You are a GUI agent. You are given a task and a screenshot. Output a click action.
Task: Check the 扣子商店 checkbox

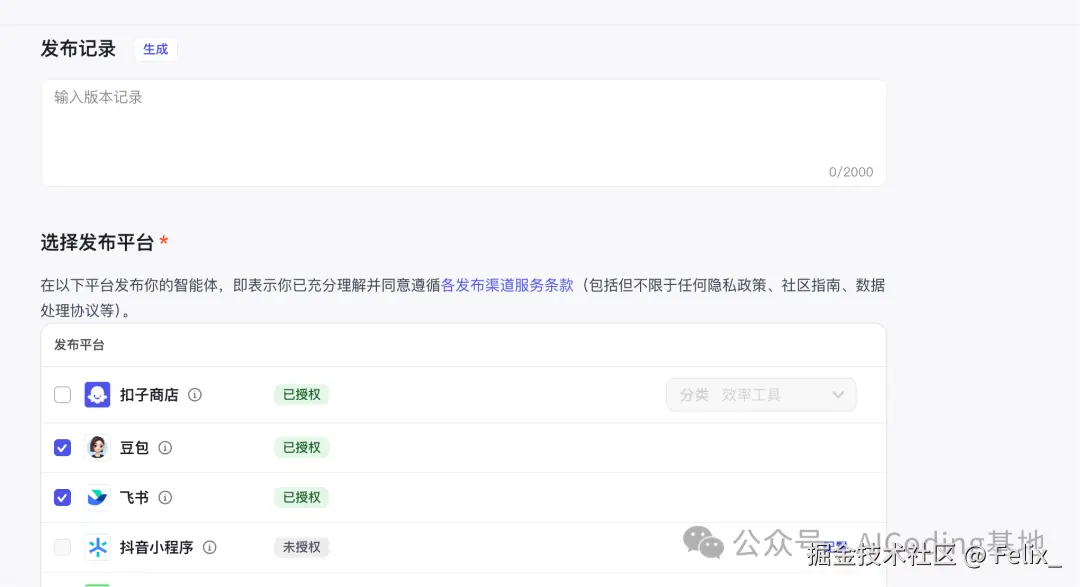point(63,395)
